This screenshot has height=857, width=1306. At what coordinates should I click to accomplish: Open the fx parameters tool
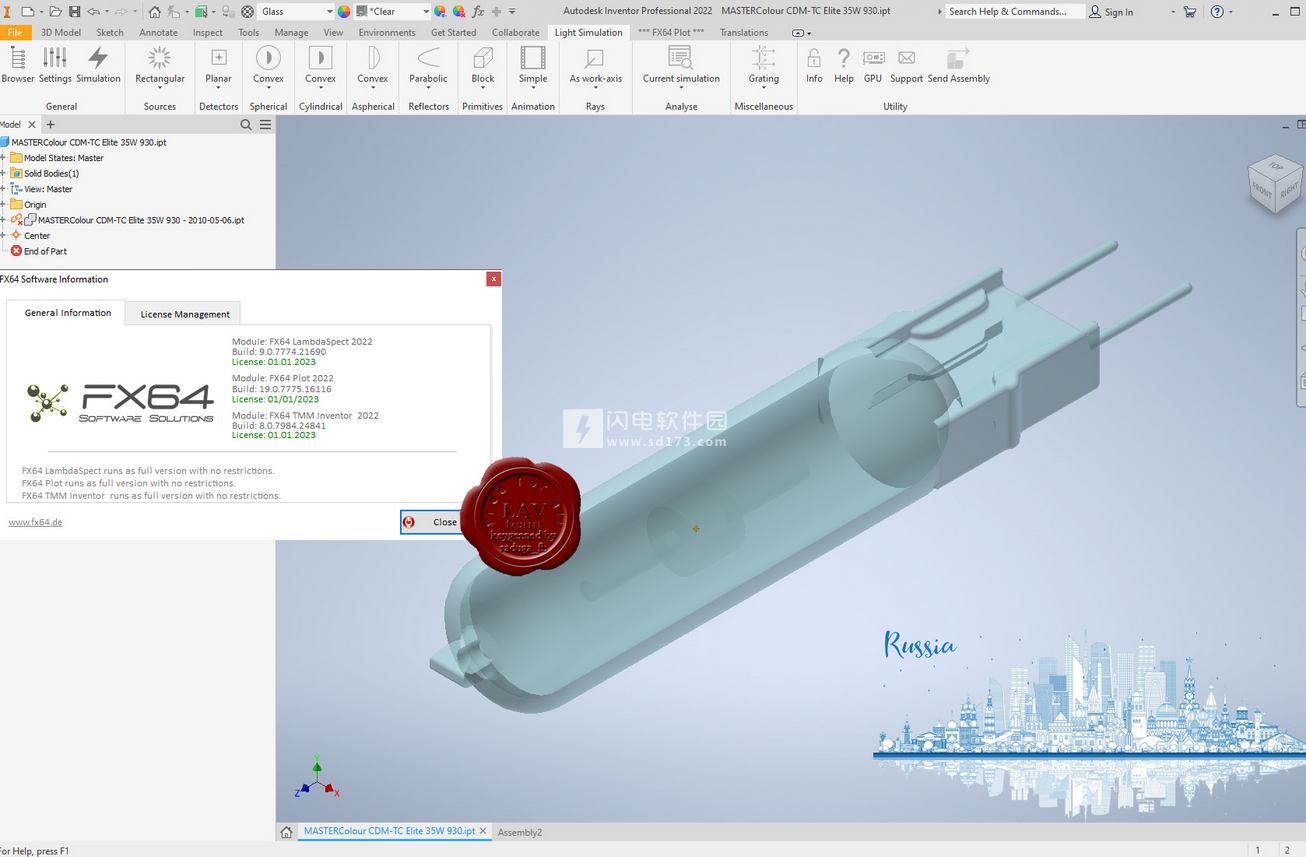[x=478, y=11]
